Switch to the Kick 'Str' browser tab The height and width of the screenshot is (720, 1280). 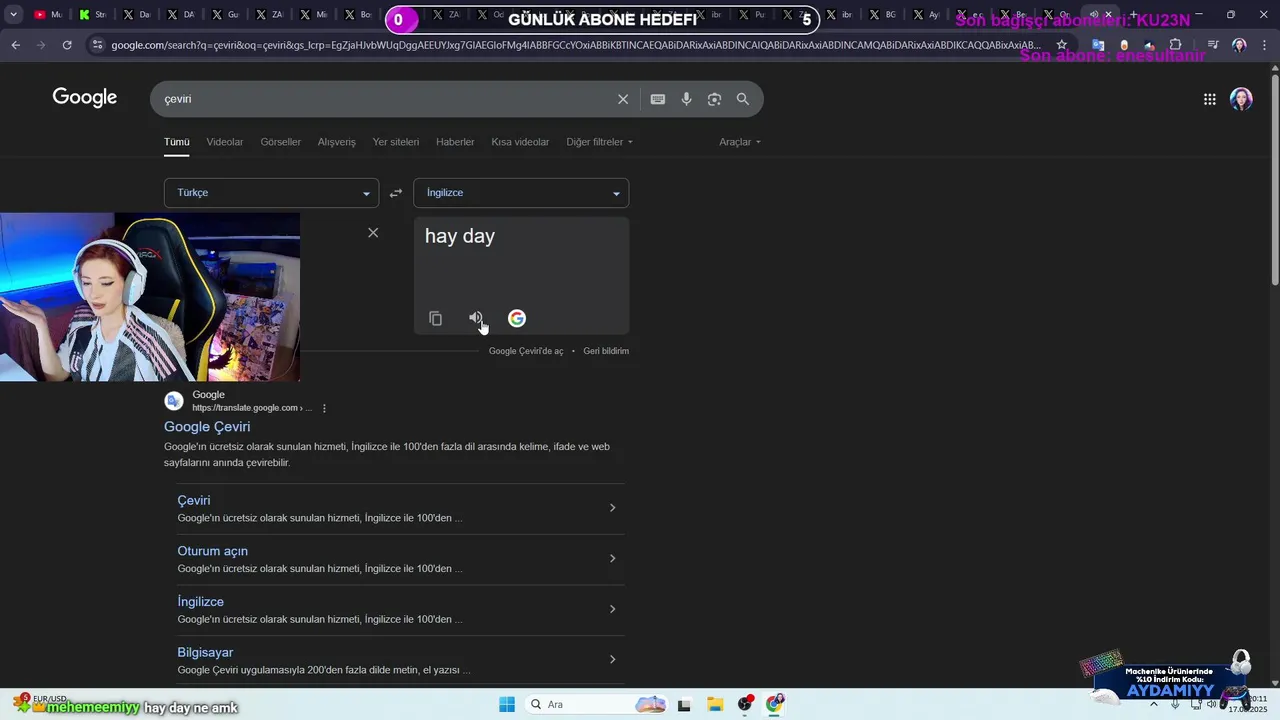[93, 15]
